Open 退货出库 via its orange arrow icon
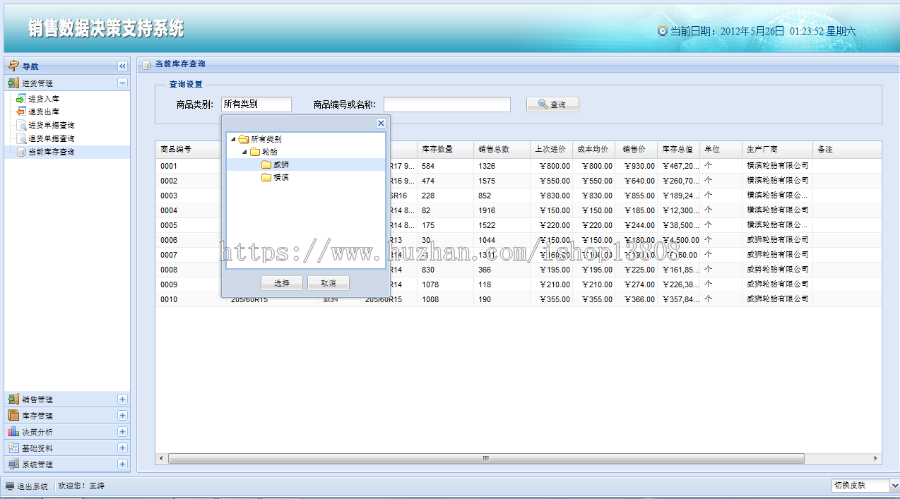 [21, 111]
